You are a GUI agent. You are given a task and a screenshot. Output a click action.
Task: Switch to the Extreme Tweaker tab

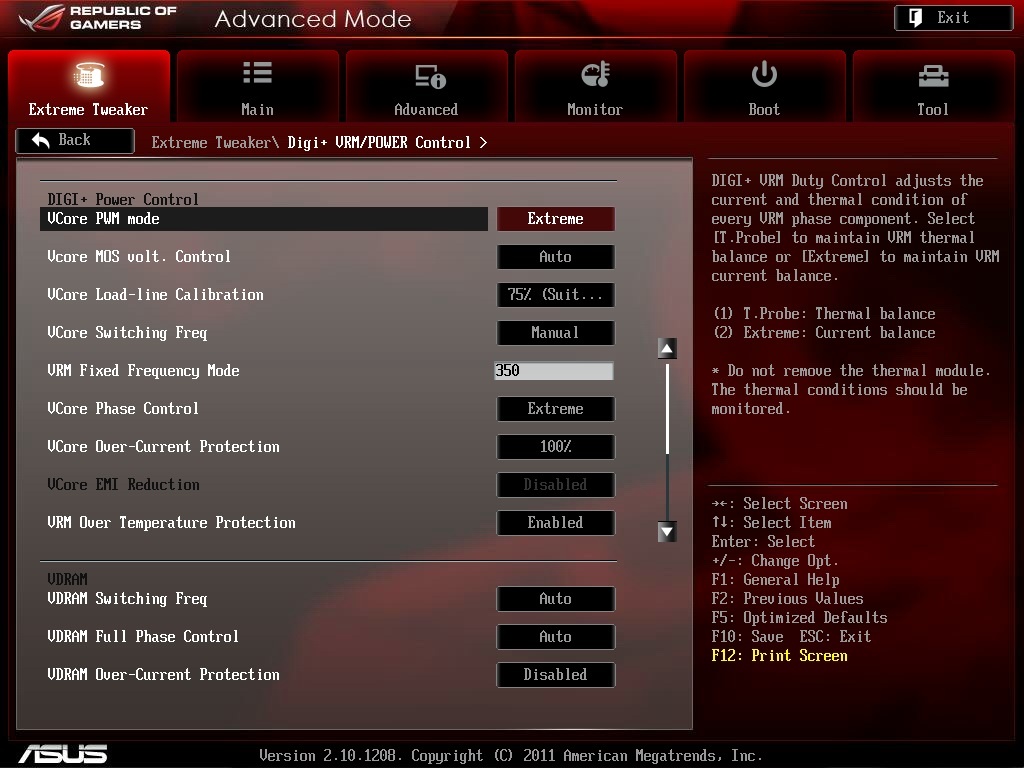coord(89,86)
